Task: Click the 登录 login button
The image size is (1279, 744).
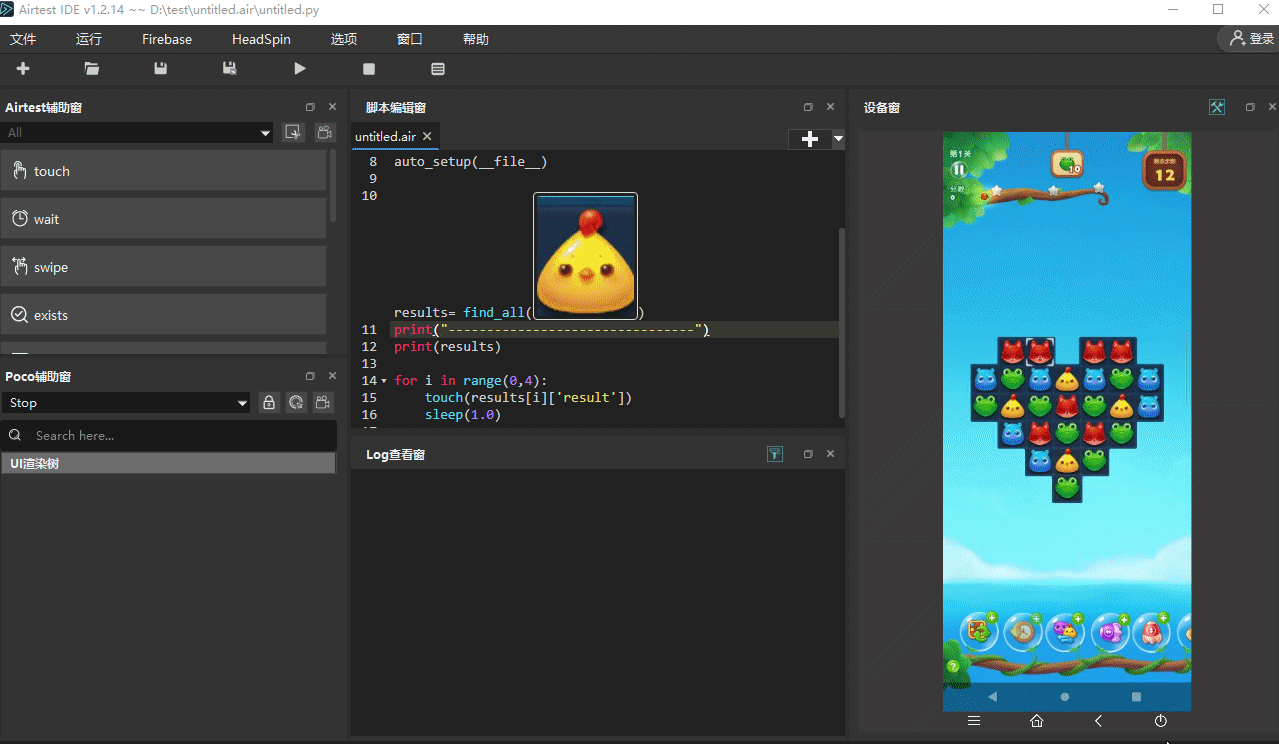Action: pos(1252,39)
